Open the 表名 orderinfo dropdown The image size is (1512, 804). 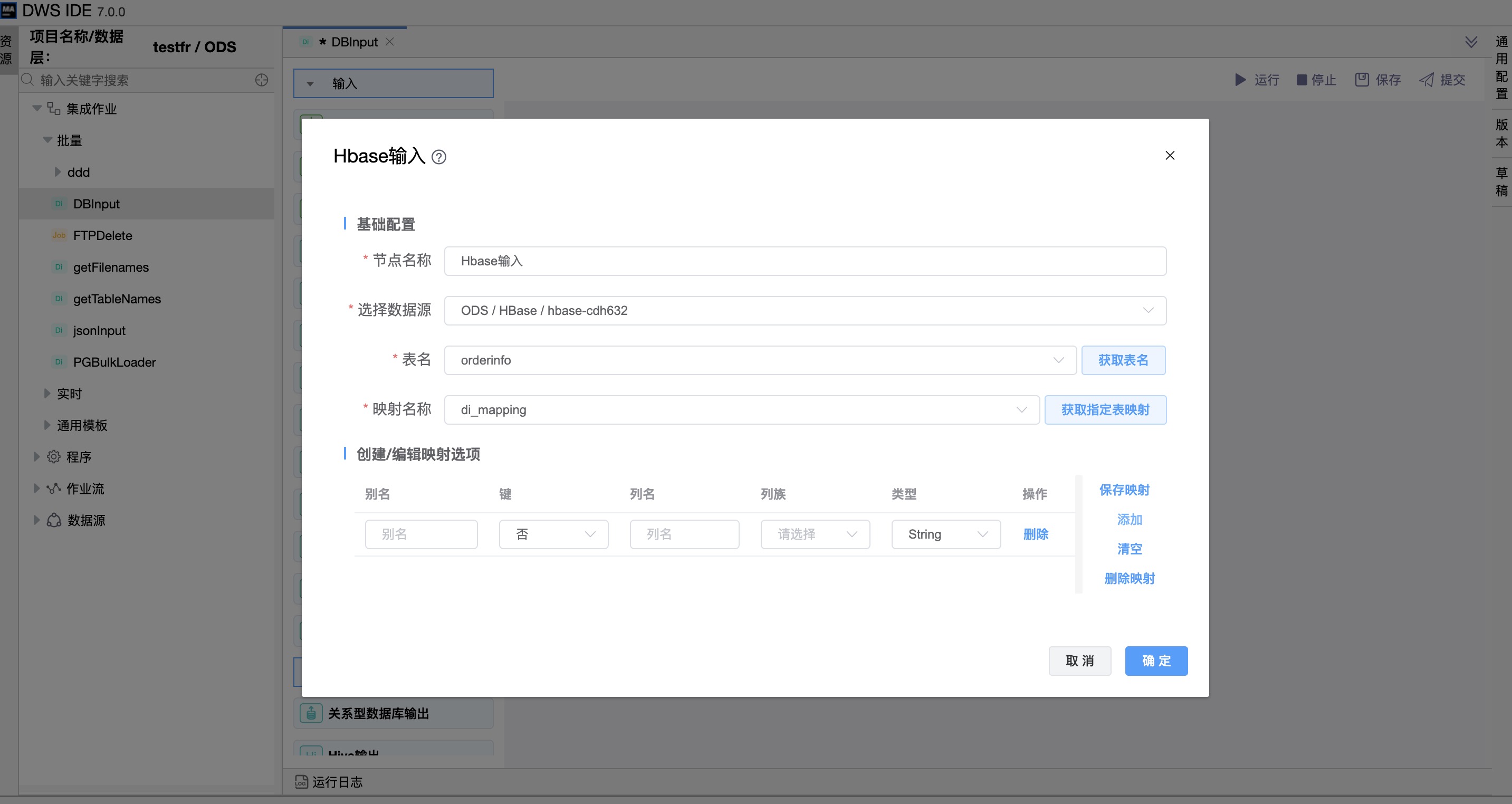[x=760, y=360]
